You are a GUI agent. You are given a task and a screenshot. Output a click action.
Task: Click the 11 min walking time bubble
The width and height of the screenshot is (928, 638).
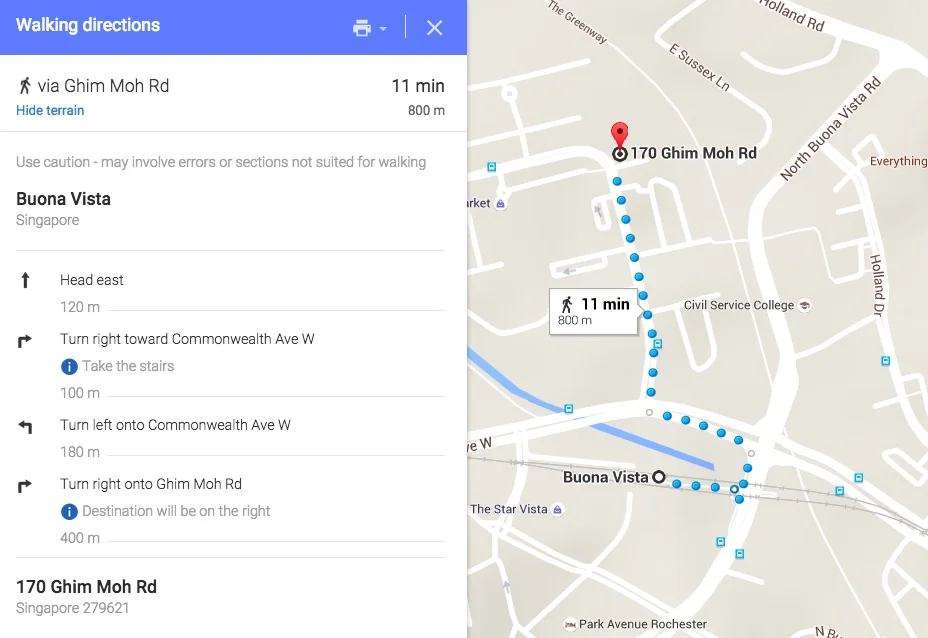(x=594, y=311)
